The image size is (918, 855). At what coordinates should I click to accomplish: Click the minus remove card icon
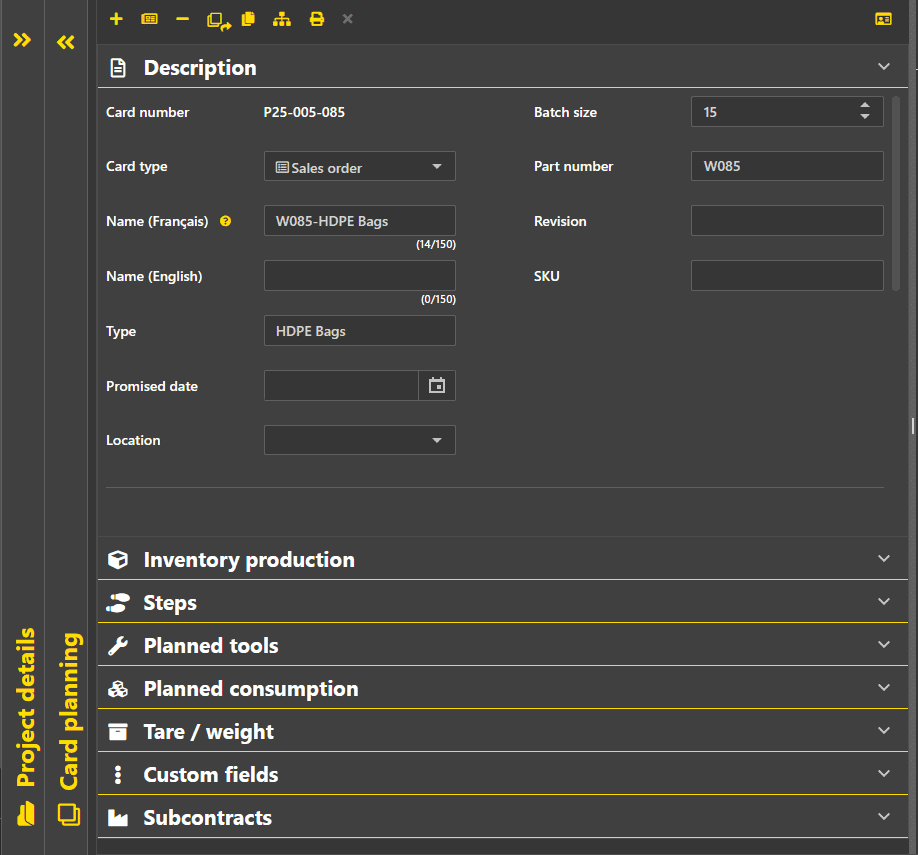click(x=182, y=19)
